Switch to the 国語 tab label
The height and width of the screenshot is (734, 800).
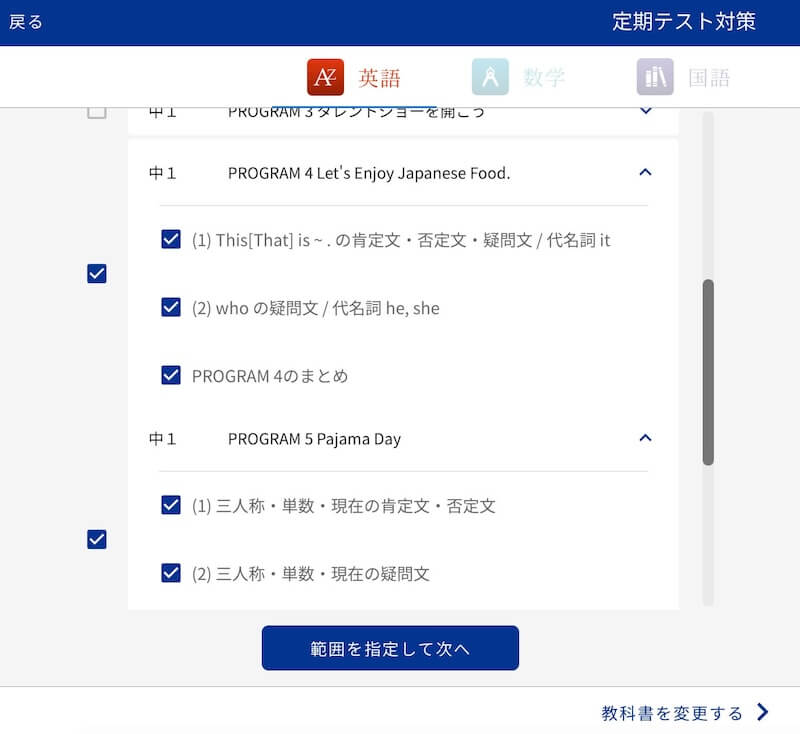tap(709, 78)
